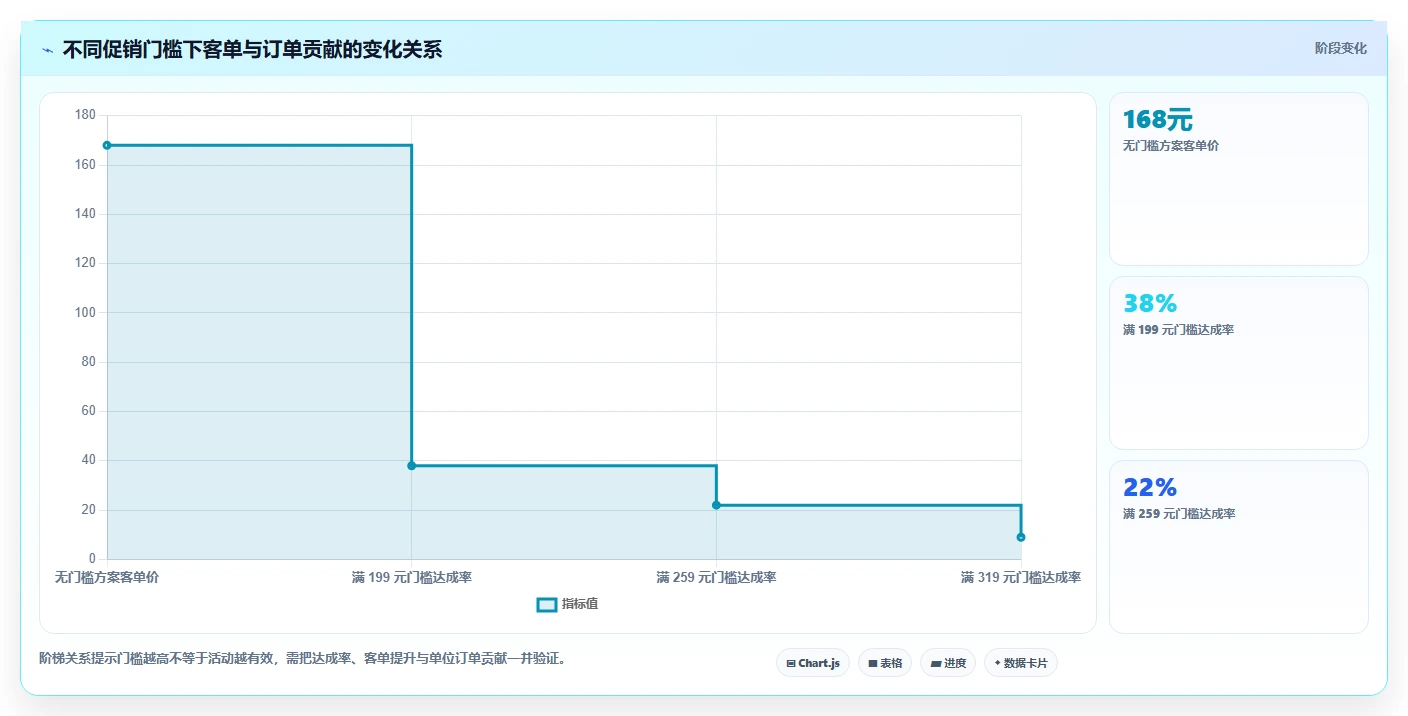Select the Chart.js chip
1408x716 pixels.
click(x=813, y=663)
